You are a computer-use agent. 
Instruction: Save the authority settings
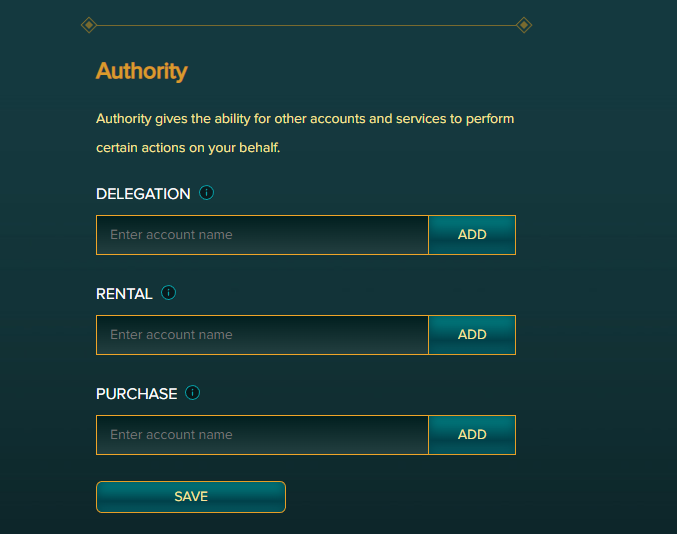click(191, 497)
